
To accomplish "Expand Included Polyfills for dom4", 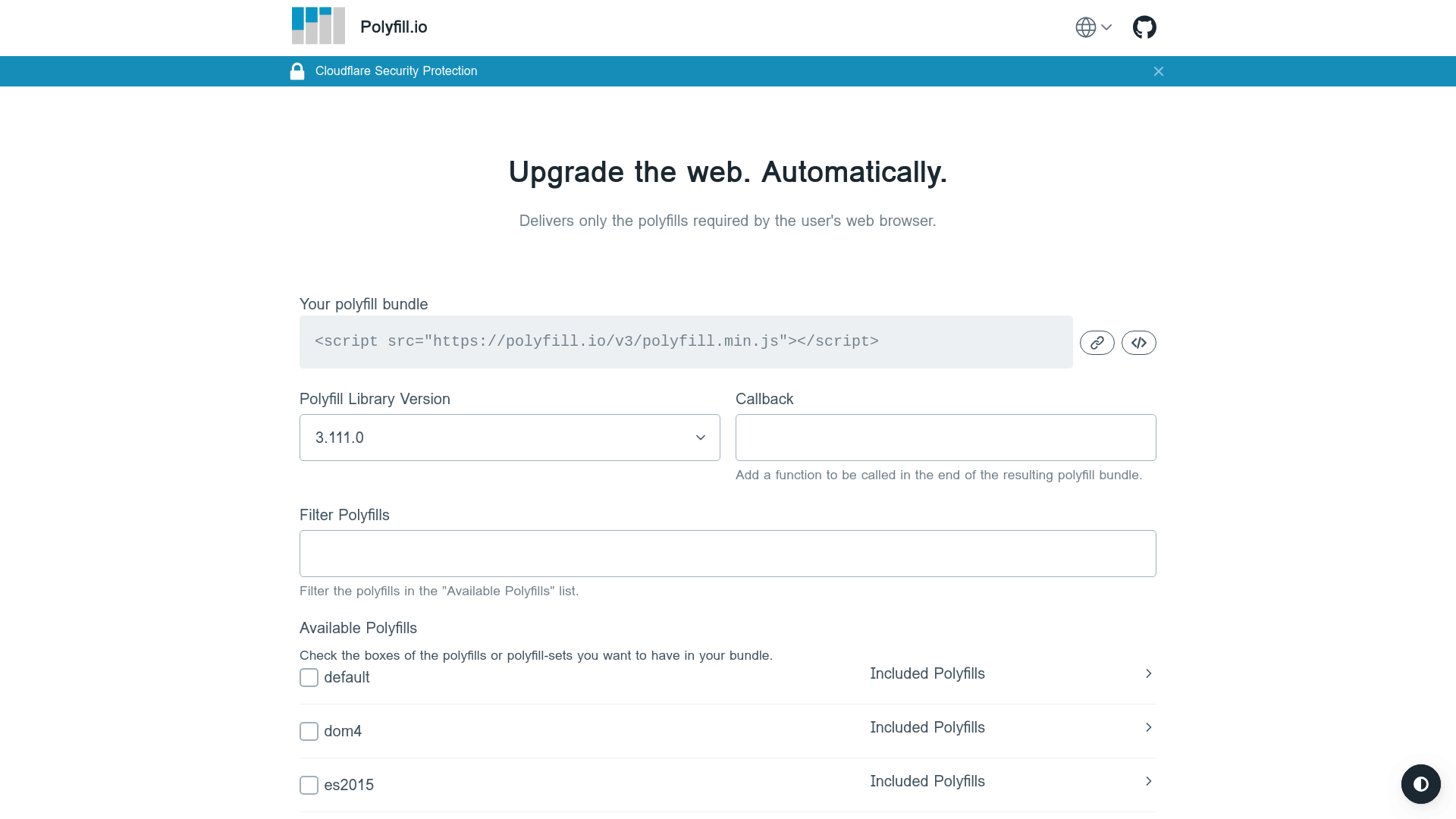I will tap(1012, 727).
